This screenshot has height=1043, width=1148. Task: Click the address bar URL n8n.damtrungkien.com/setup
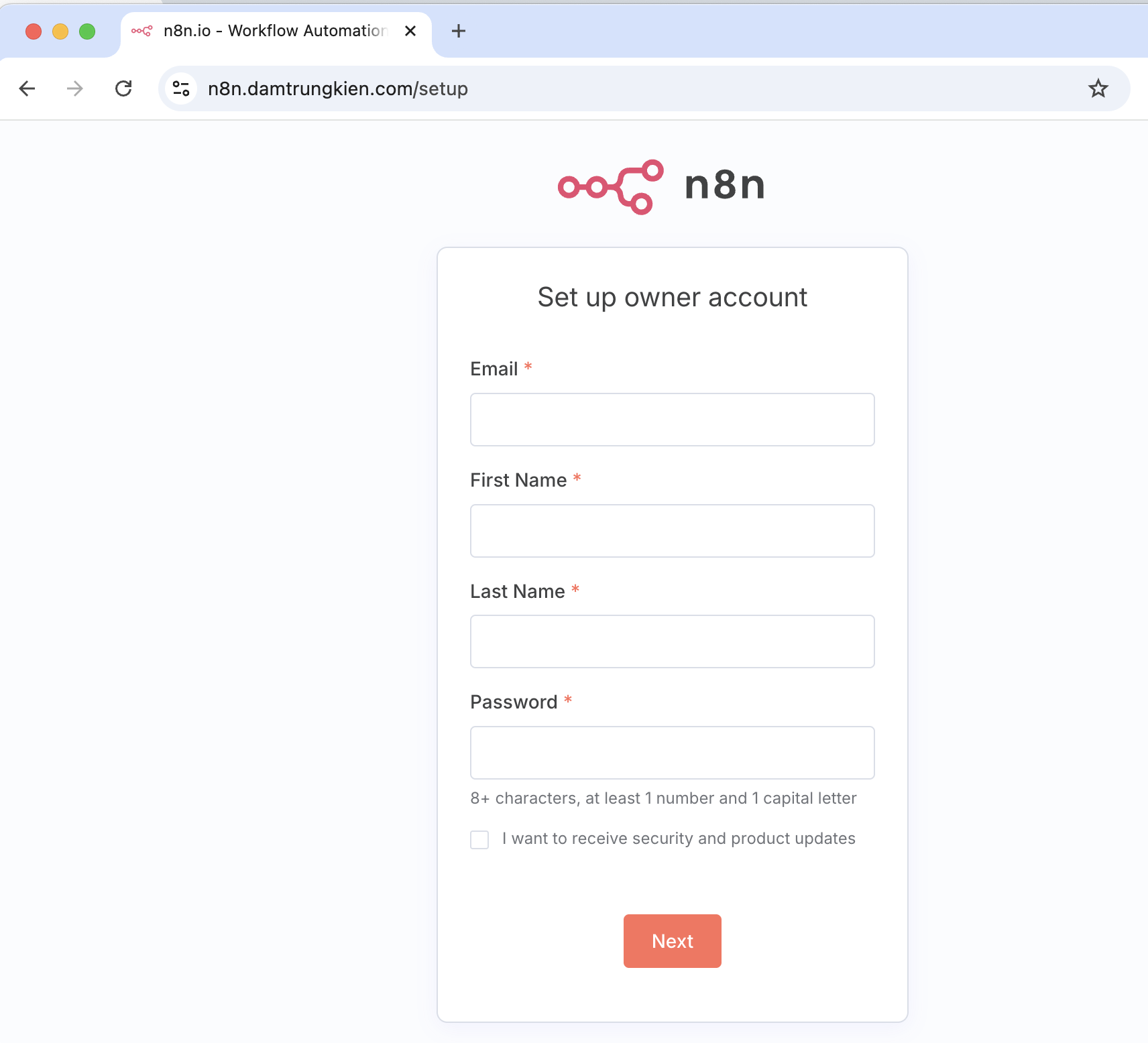pos(338,88)
